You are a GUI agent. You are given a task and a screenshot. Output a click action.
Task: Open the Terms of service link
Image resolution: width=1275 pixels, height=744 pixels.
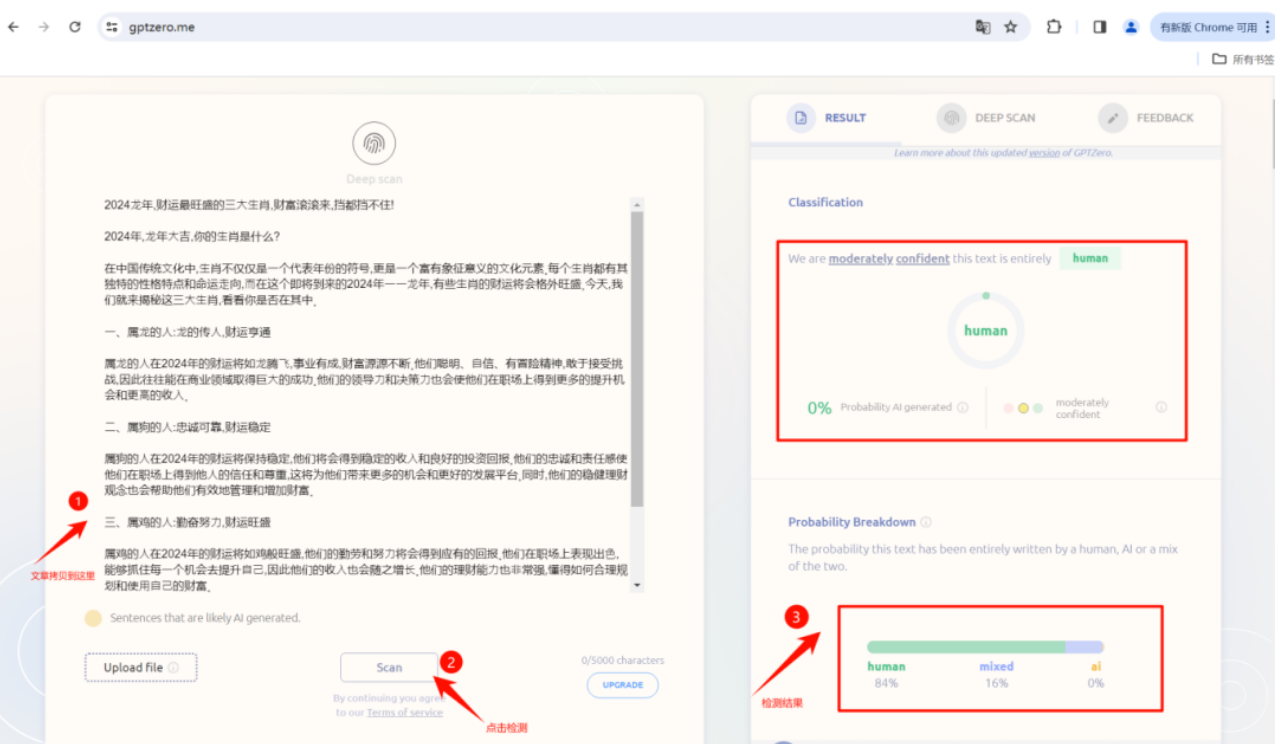tap(405, 712)
